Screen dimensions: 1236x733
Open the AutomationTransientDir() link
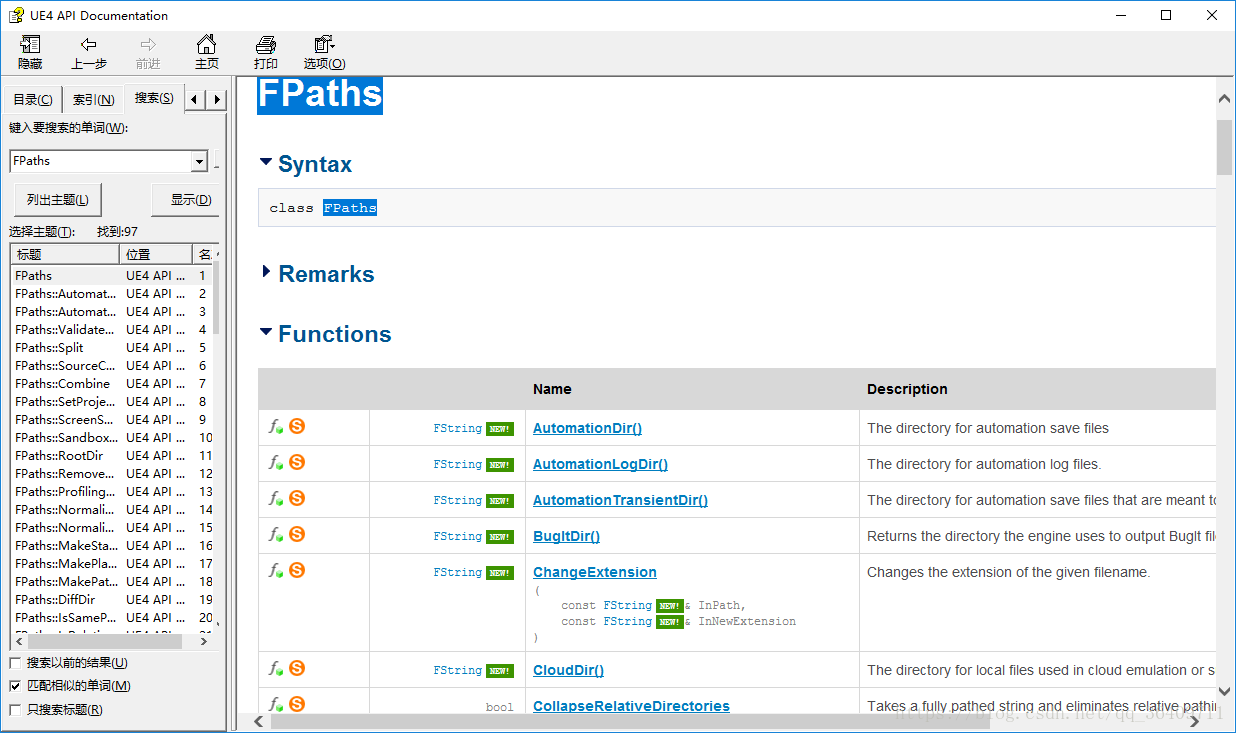tap(620, 500)
